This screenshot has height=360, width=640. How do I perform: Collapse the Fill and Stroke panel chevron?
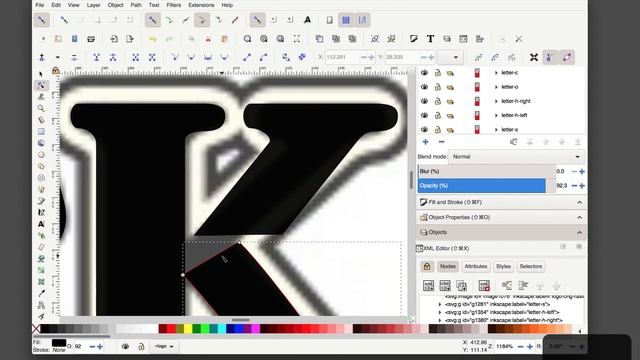[x=580, y=202]
